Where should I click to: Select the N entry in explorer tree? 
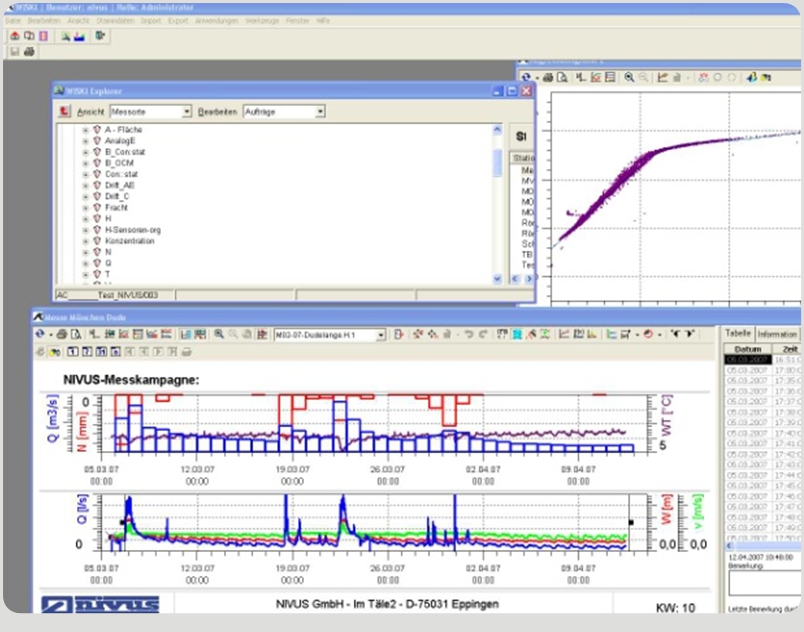(x=108, y=252)
